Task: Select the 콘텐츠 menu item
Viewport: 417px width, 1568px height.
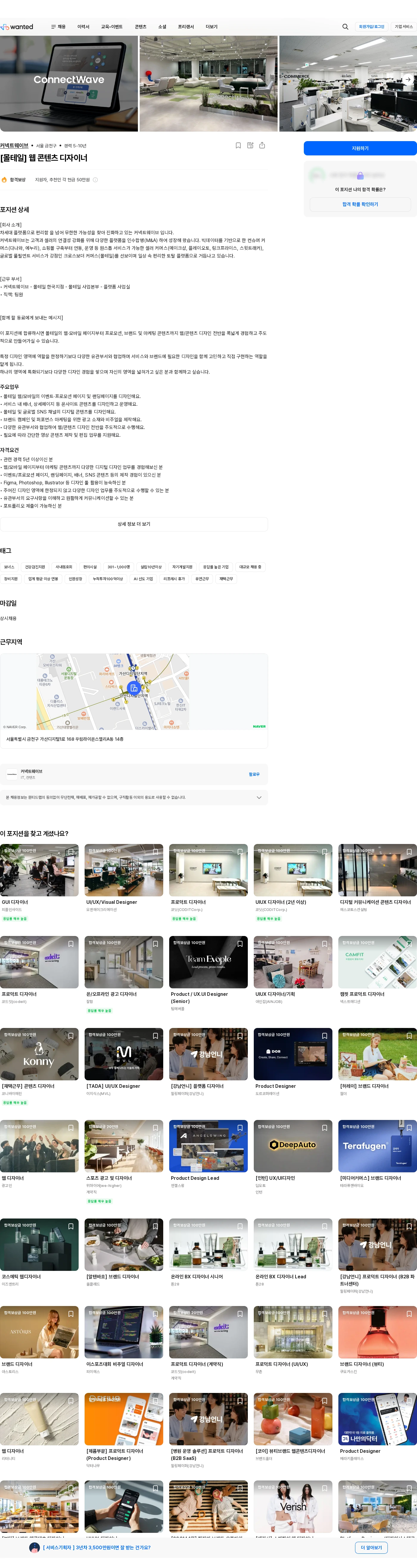Action: (x=141, y=27)
